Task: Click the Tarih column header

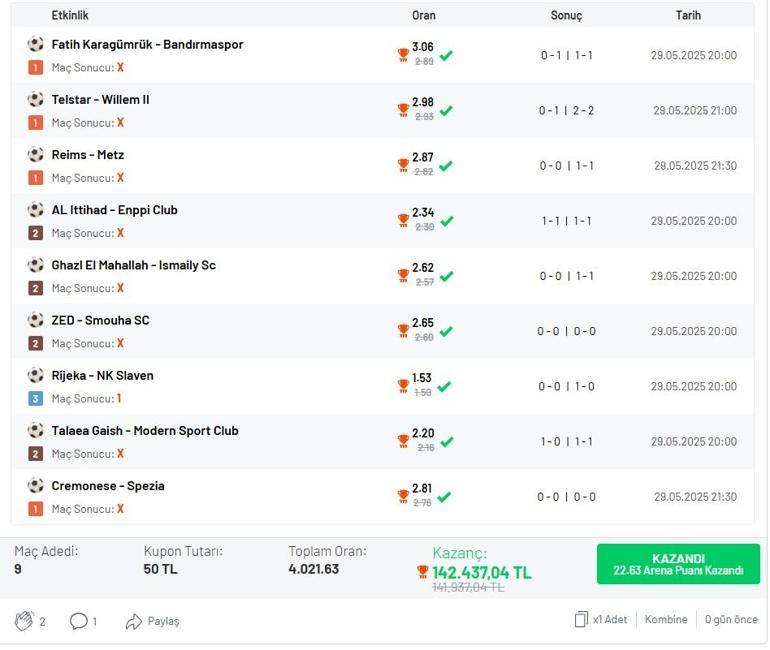Action: click(x=688, y=15)
